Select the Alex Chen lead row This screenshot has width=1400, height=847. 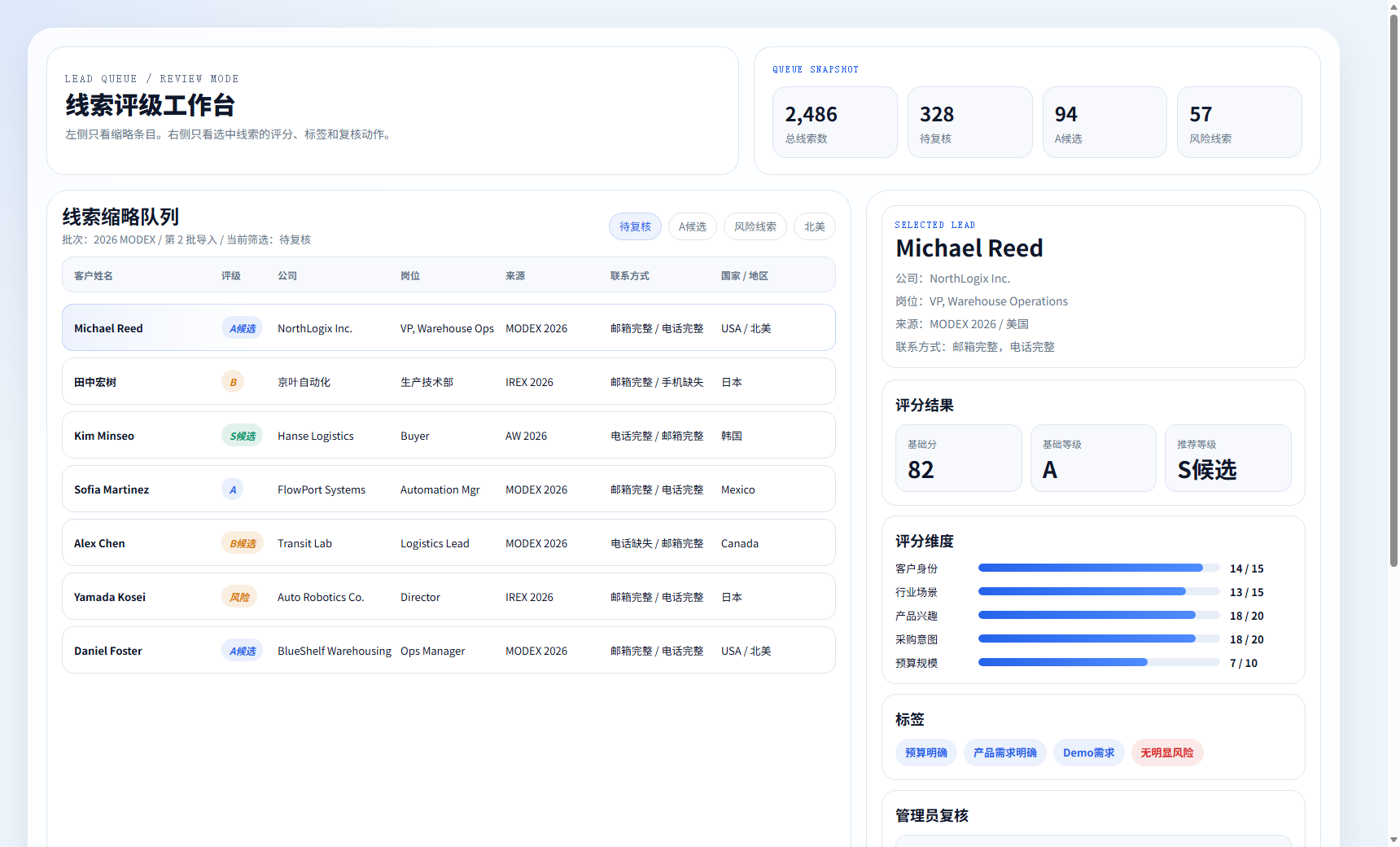448,542
